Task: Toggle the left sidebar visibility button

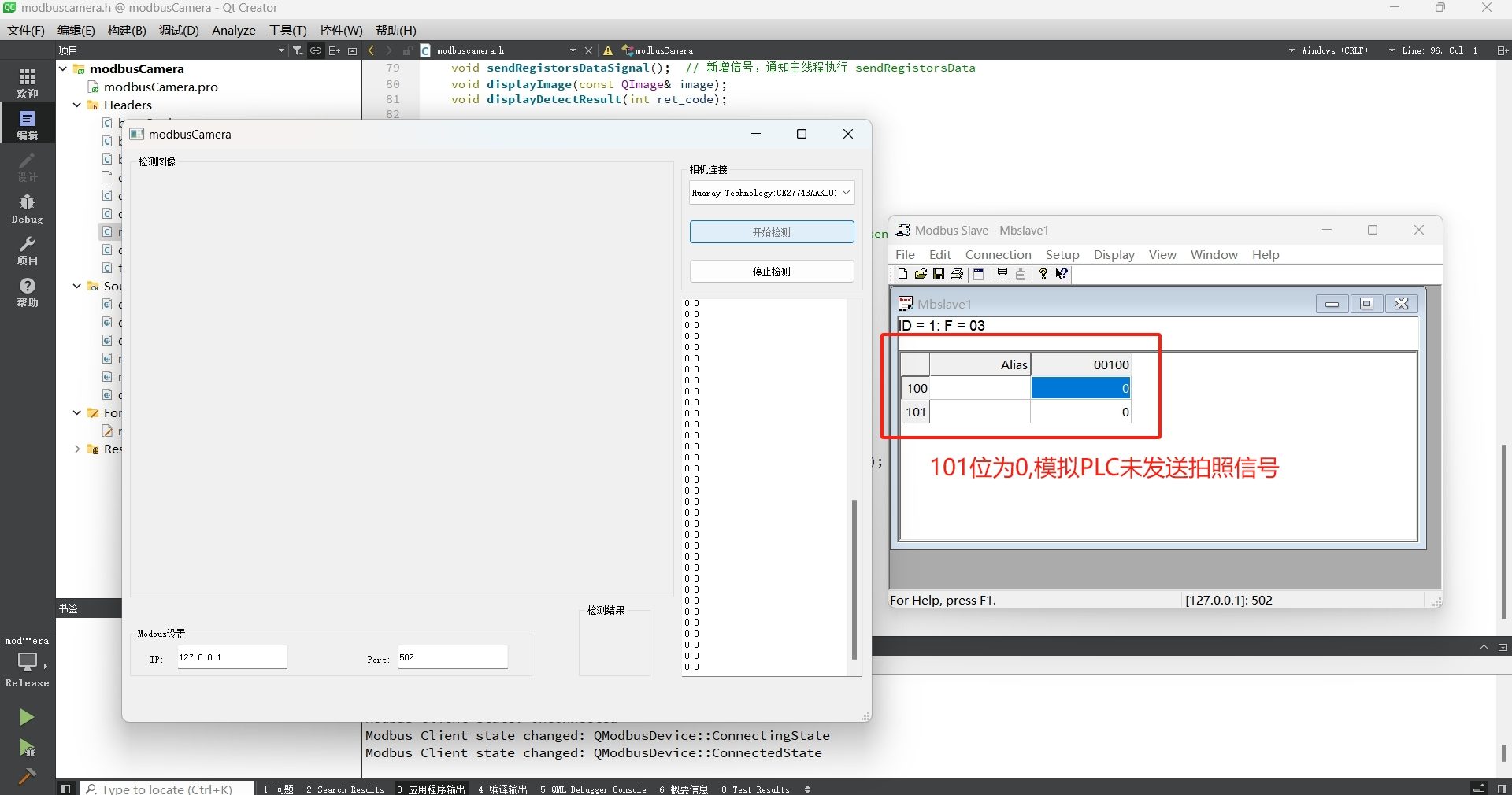Action: tap(66, 789)
